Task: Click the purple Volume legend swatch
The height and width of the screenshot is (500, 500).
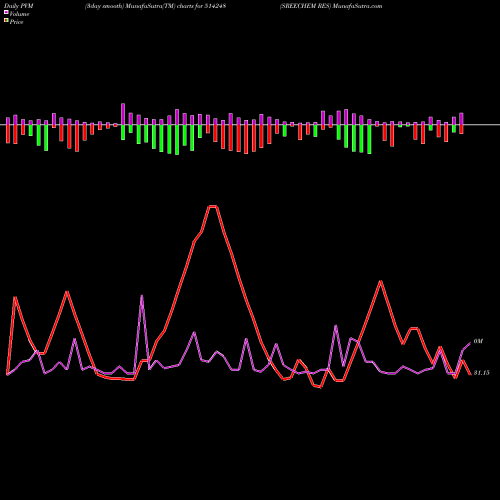Action: click(x=6, y=12)
